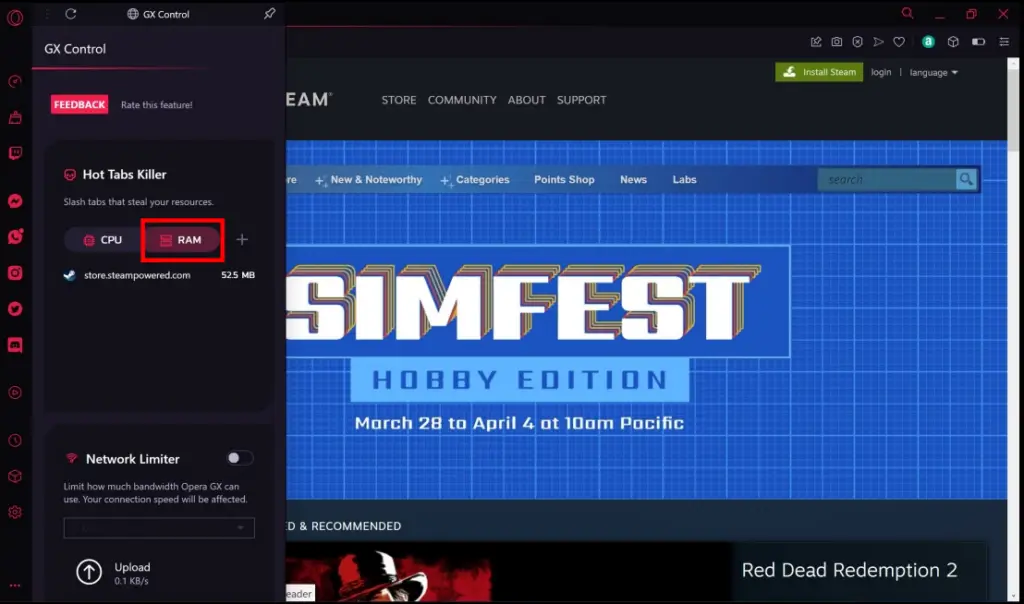
Task: Click the three-dot sidebar setup icon
Action: (15, 586)
